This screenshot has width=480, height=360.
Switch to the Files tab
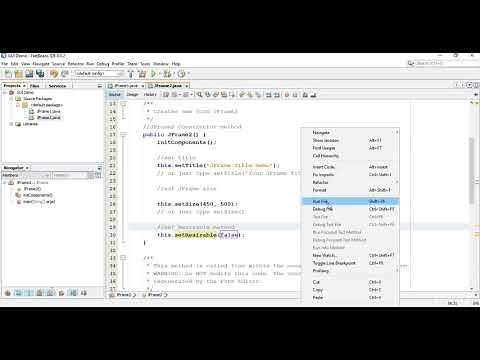35,86
